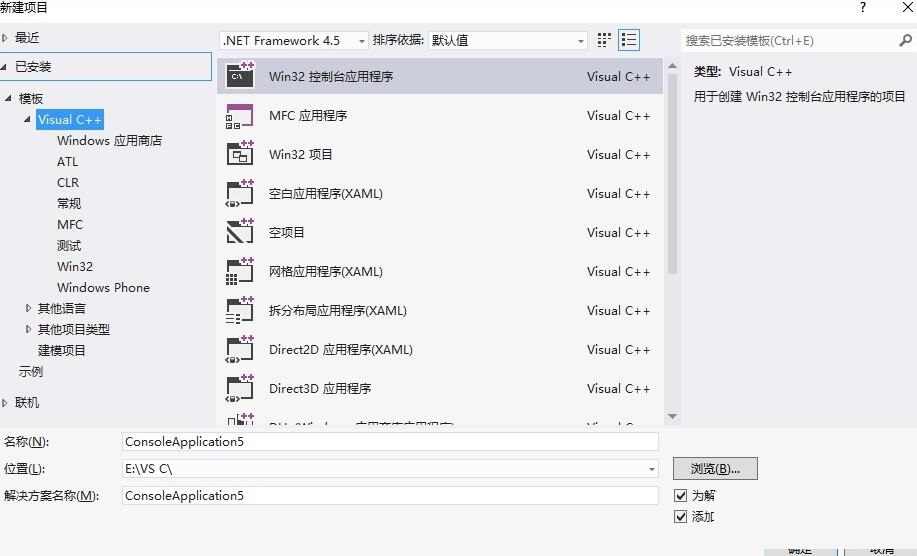Select the Win32 项目 template icon
This screenshot has width=917, height=556.
240,154
